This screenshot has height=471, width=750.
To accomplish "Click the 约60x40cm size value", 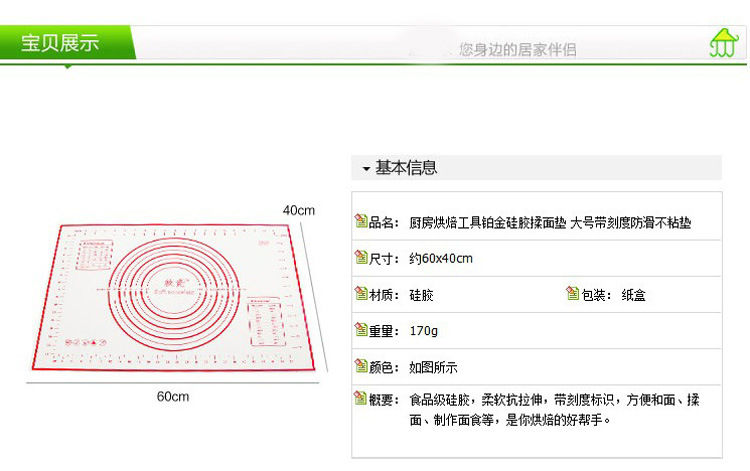I will click(x=441, y=259).
